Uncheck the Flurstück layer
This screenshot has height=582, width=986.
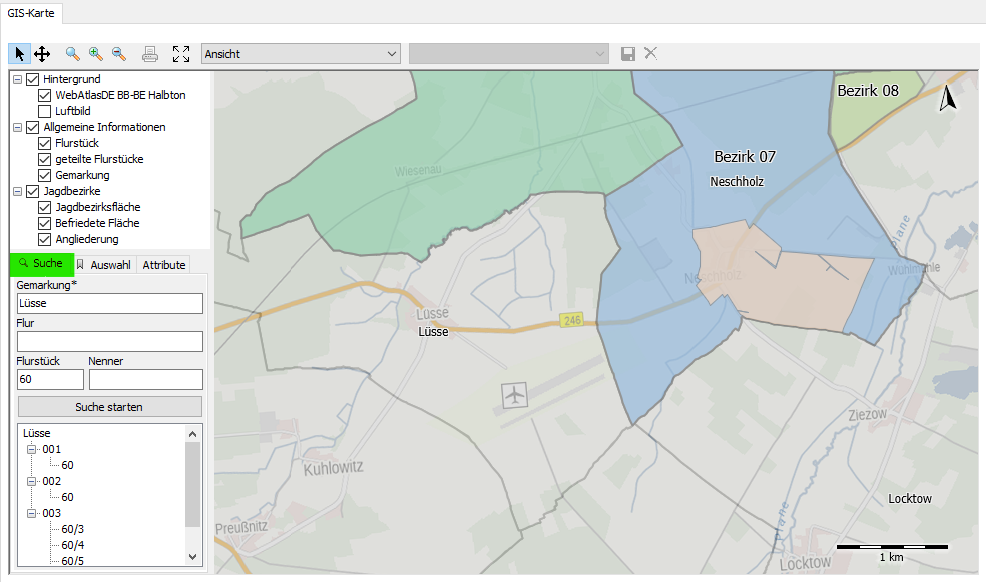pos(45,143)
